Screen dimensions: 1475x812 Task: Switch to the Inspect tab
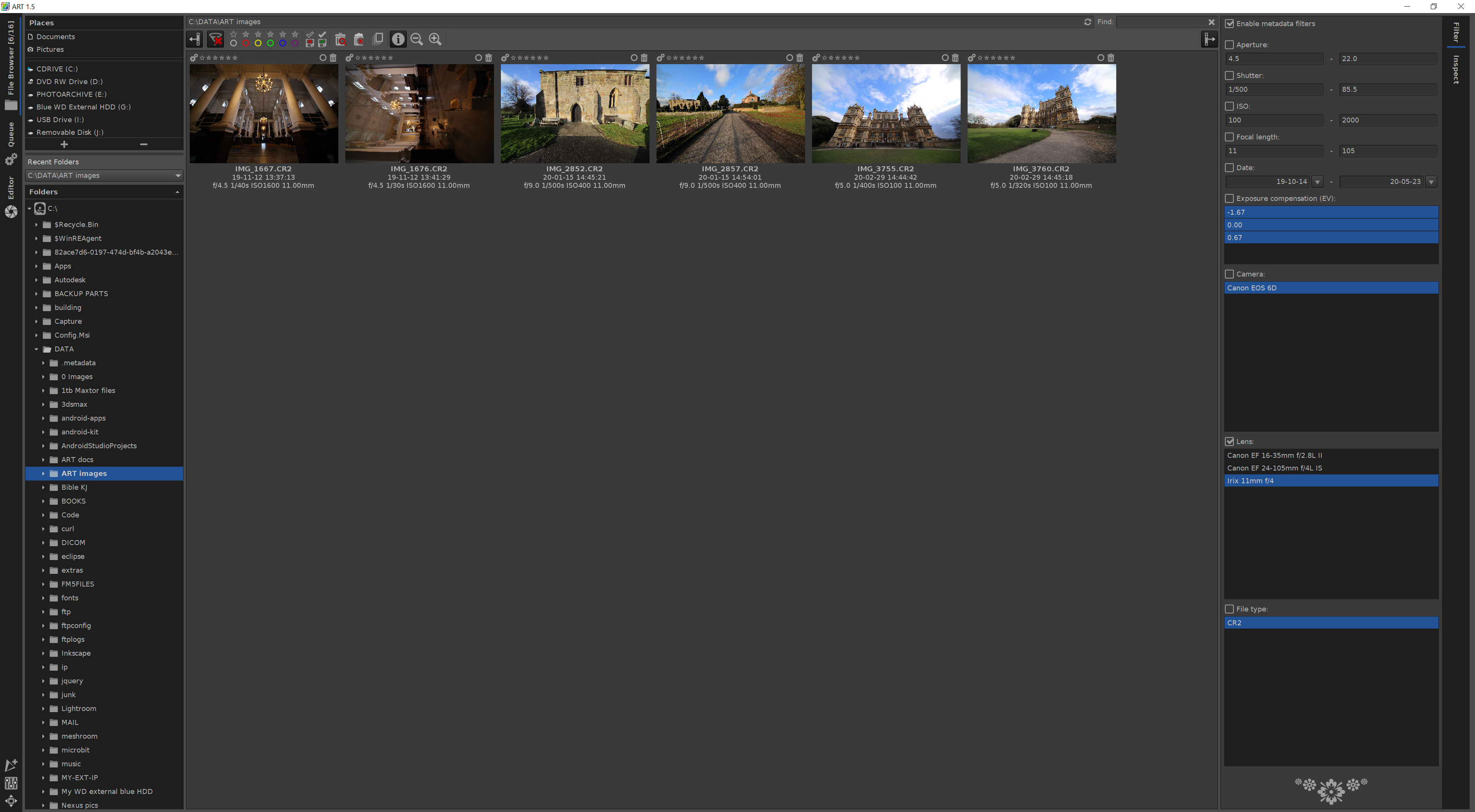click(1455, 70)
